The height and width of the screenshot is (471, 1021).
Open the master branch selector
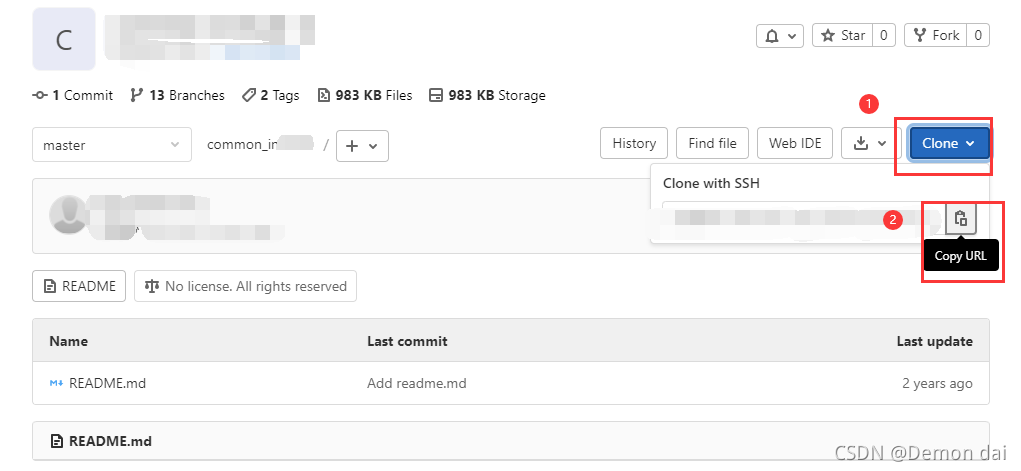pyautogui.click(x=112, y=145)
